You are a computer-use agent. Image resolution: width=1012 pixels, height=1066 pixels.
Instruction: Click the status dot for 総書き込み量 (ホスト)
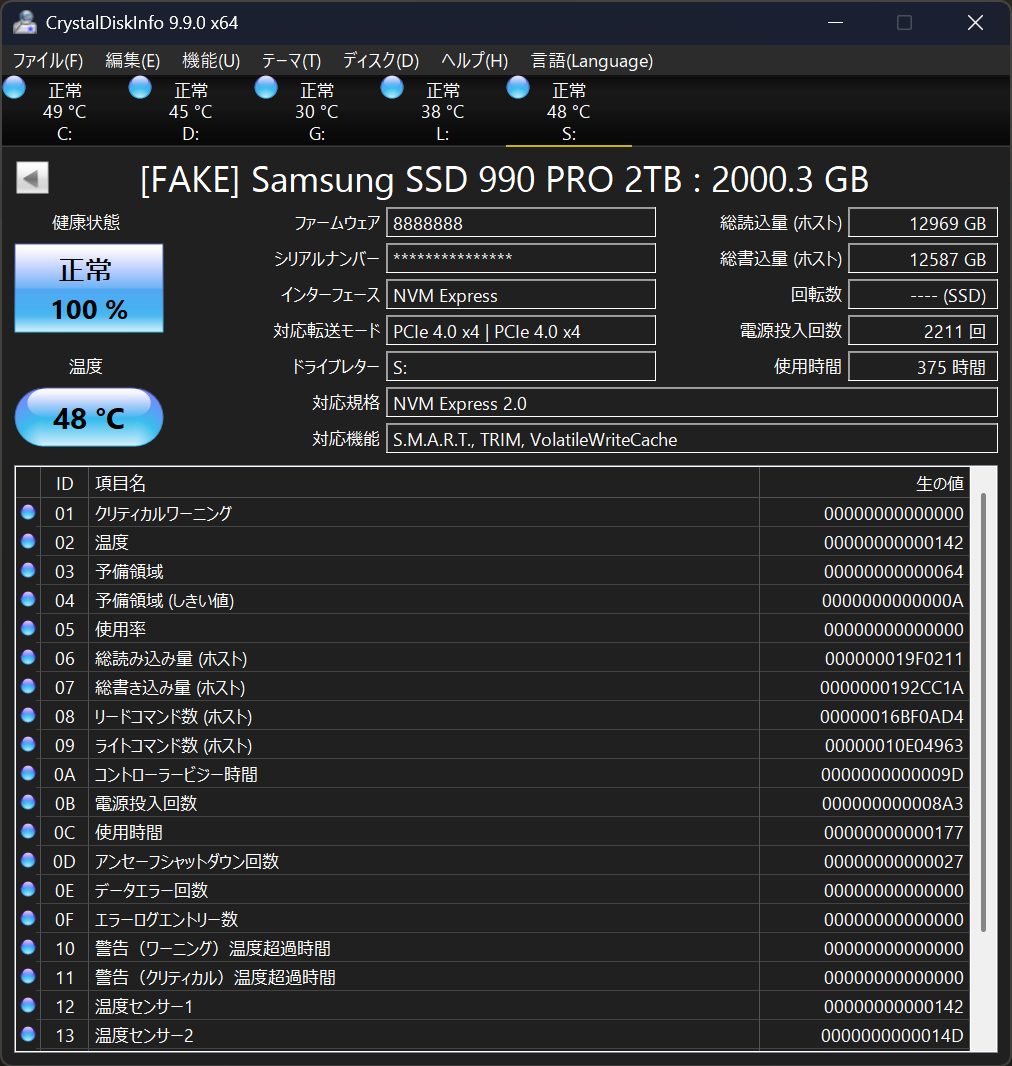tap(28, 687)
